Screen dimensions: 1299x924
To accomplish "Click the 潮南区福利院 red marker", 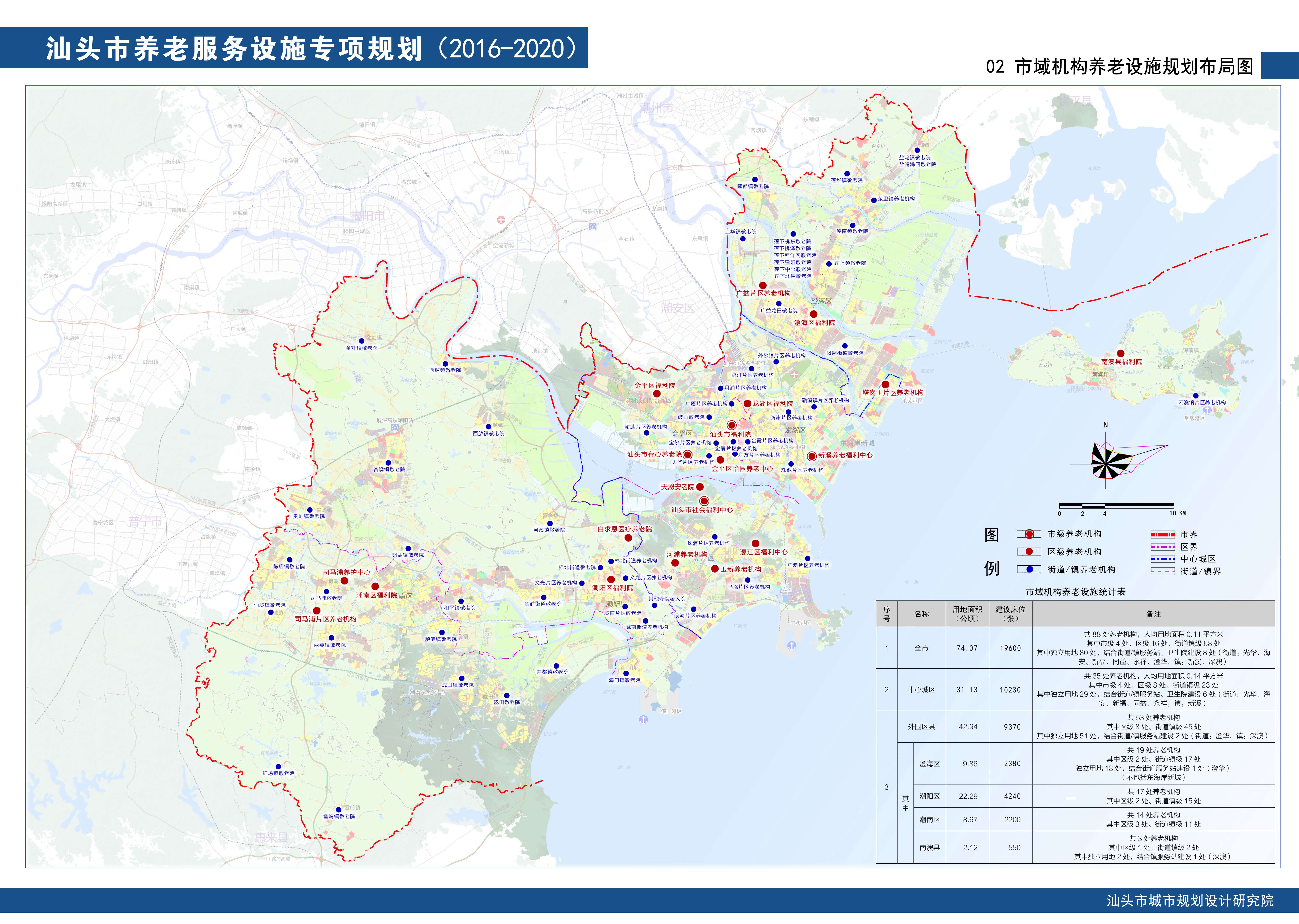I will pyautogui.click(x=375, y=586).
